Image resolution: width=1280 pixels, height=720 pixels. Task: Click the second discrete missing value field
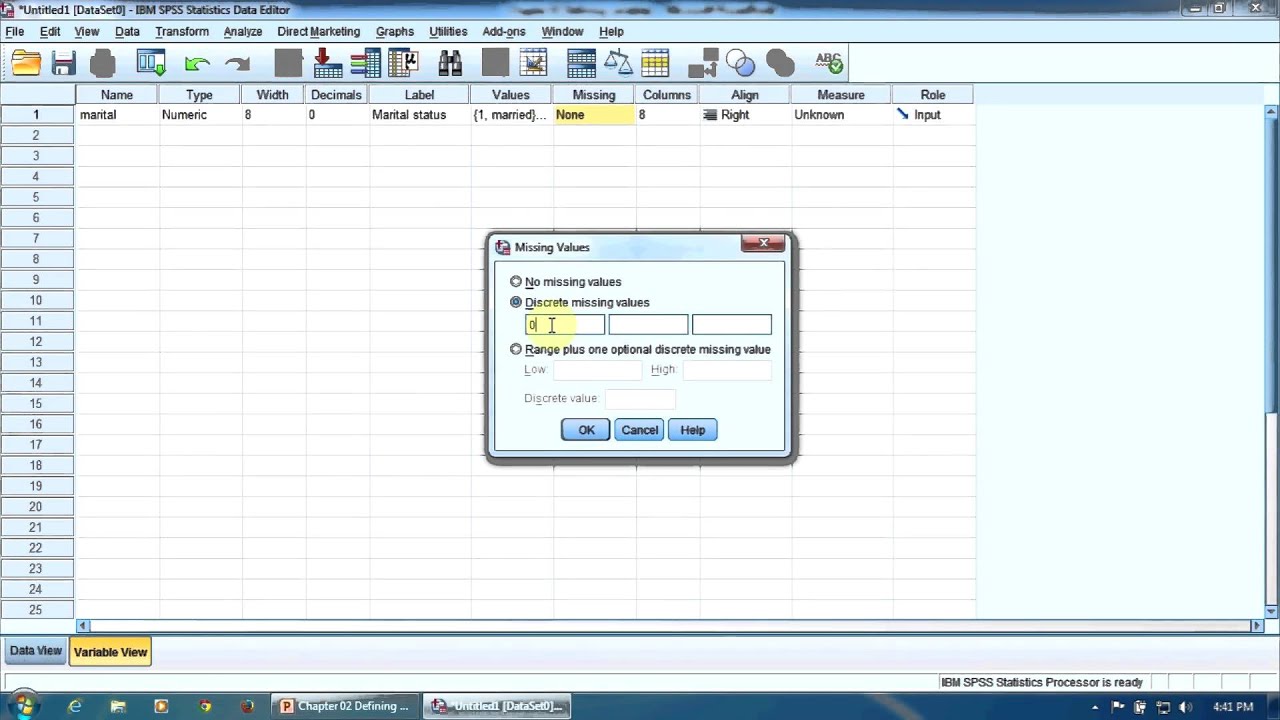648,325
